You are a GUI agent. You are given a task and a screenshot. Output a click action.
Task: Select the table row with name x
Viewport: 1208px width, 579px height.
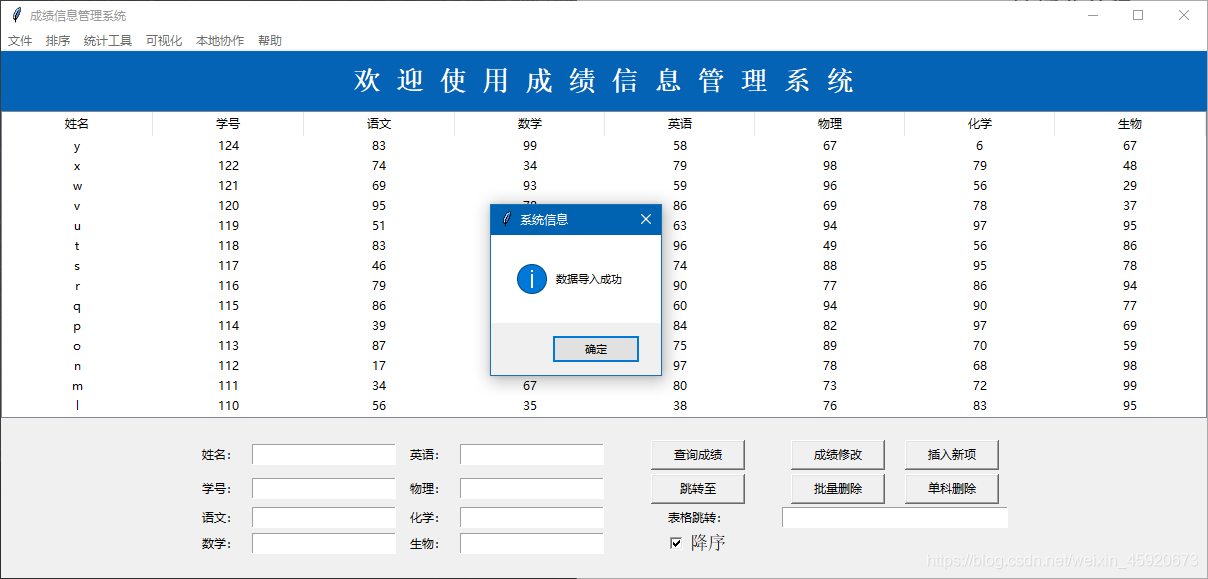pos(604,166)
